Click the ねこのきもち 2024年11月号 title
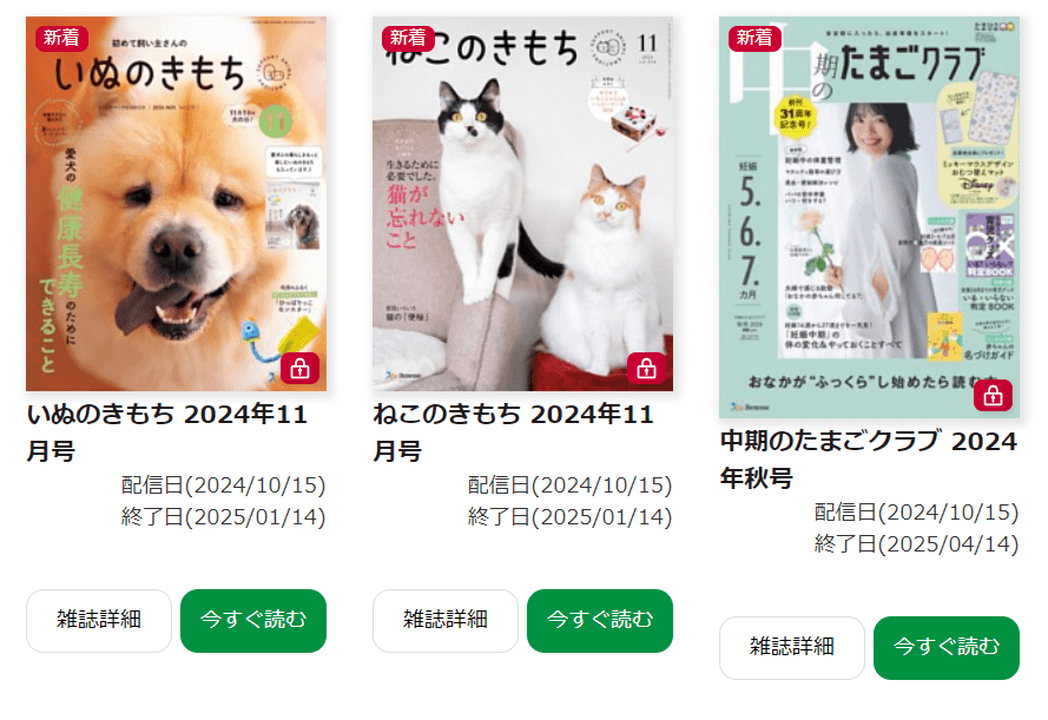Viewport: 1048px width, 720px height. click(513, 433)
